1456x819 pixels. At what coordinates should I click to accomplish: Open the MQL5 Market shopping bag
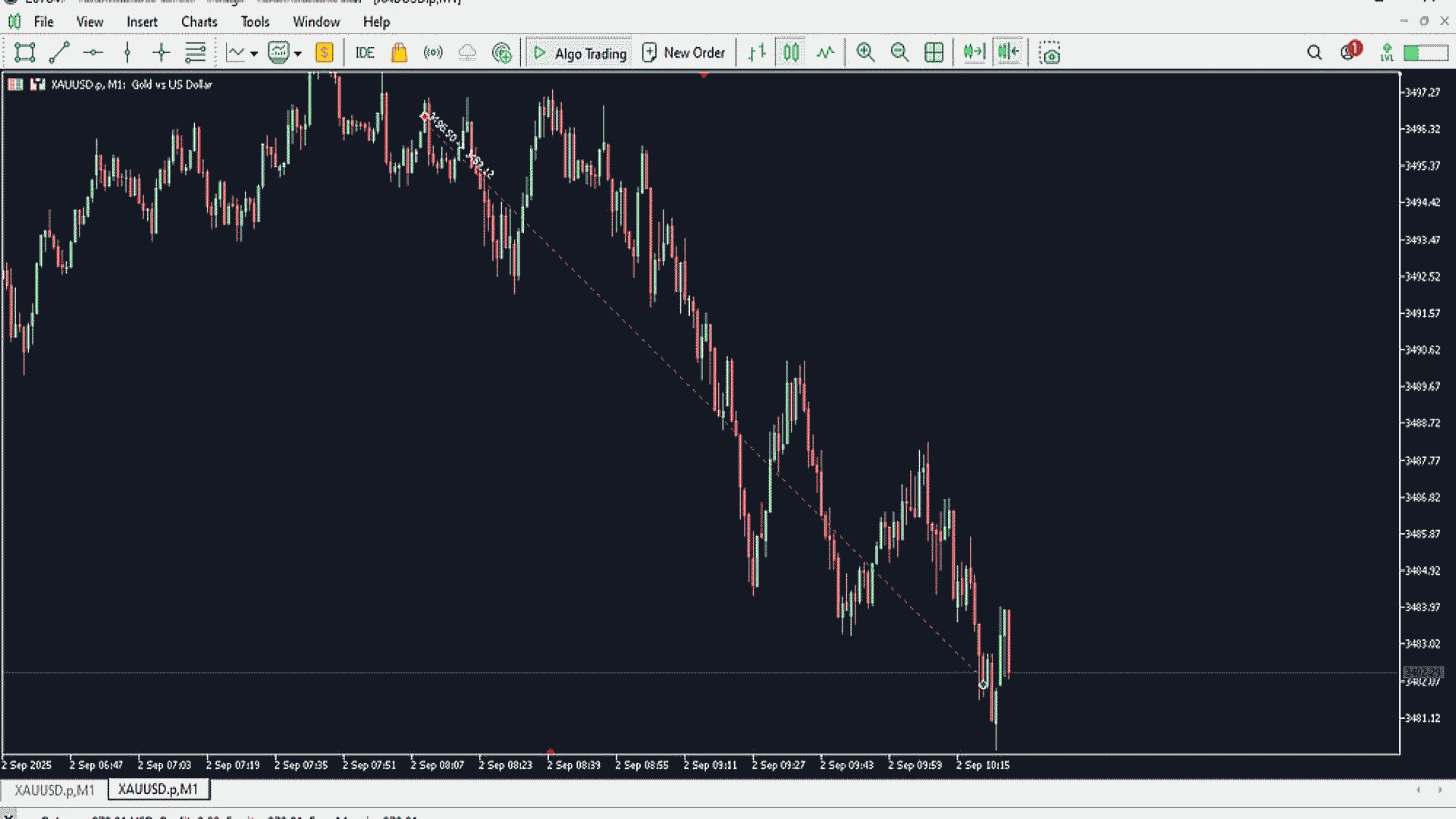point(399,52)
